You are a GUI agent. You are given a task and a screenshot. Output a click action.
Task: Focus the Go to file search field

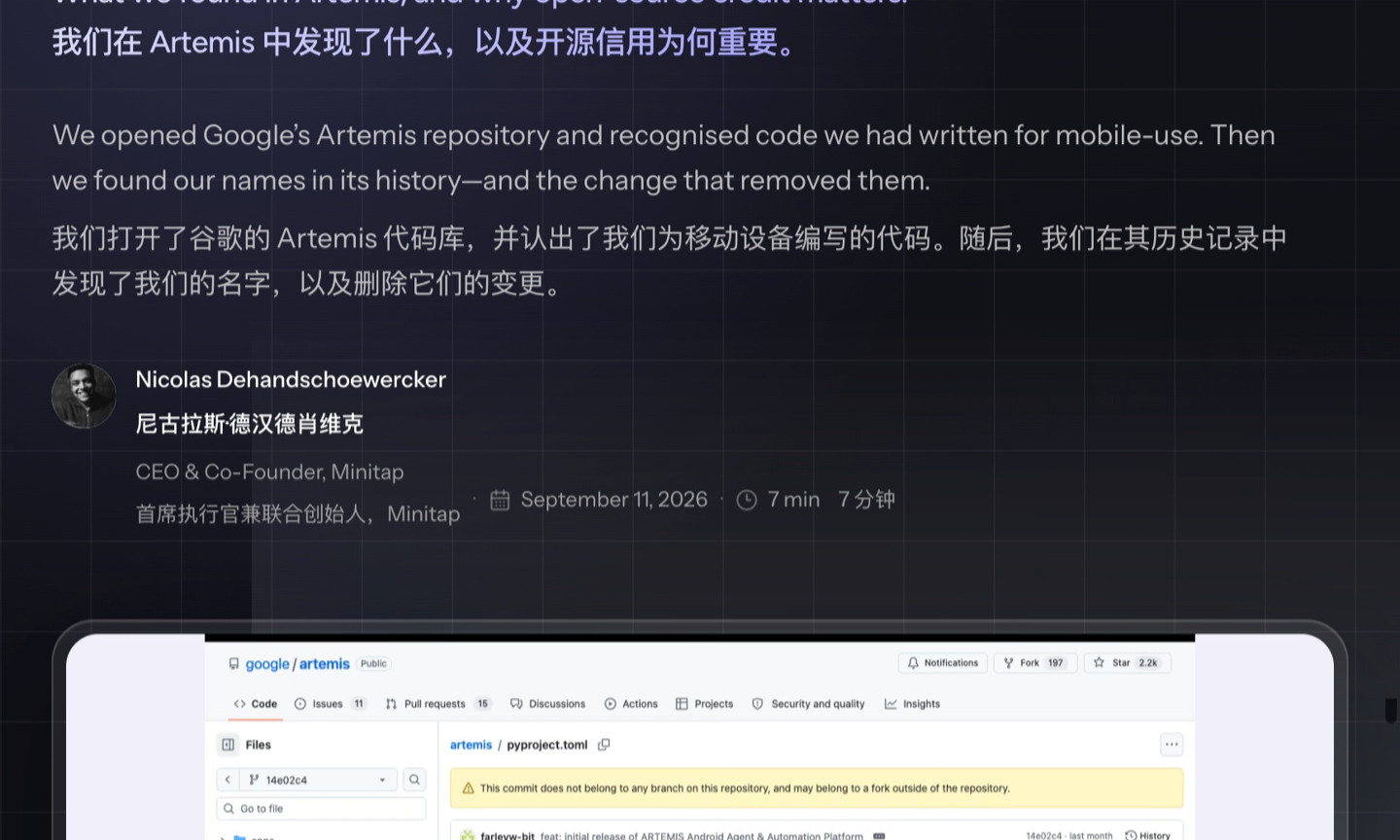click(321, 809)
